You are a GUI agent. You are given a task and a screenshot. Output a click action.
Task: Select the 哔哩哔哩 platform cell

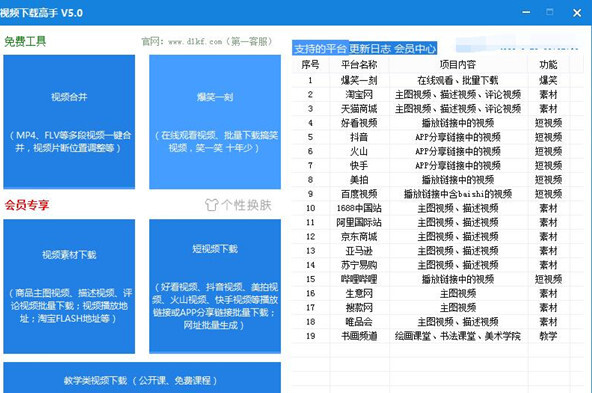359,279
